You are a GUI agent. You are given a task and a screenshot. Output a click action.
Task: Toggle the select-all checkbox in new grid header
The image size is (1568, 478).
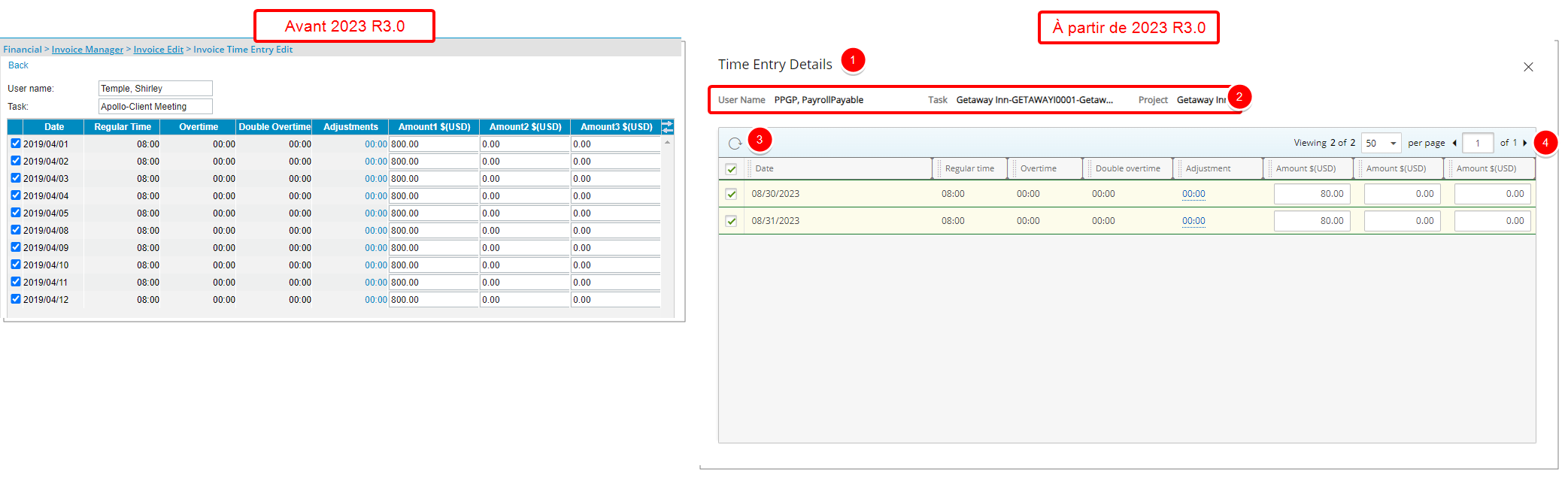click(731, 169)
